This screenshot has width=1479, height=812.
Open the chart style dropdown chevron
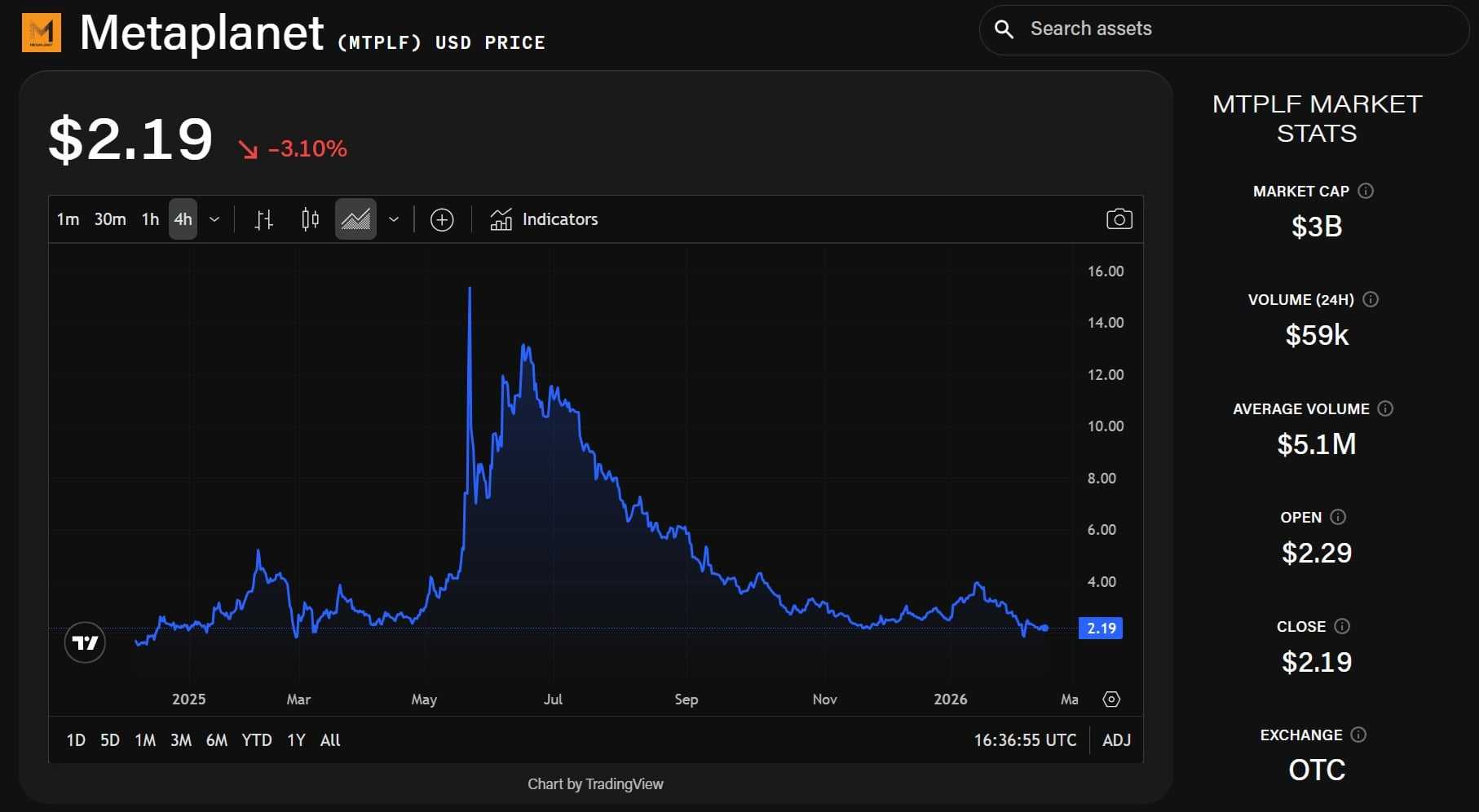click(x=394, y=218)
